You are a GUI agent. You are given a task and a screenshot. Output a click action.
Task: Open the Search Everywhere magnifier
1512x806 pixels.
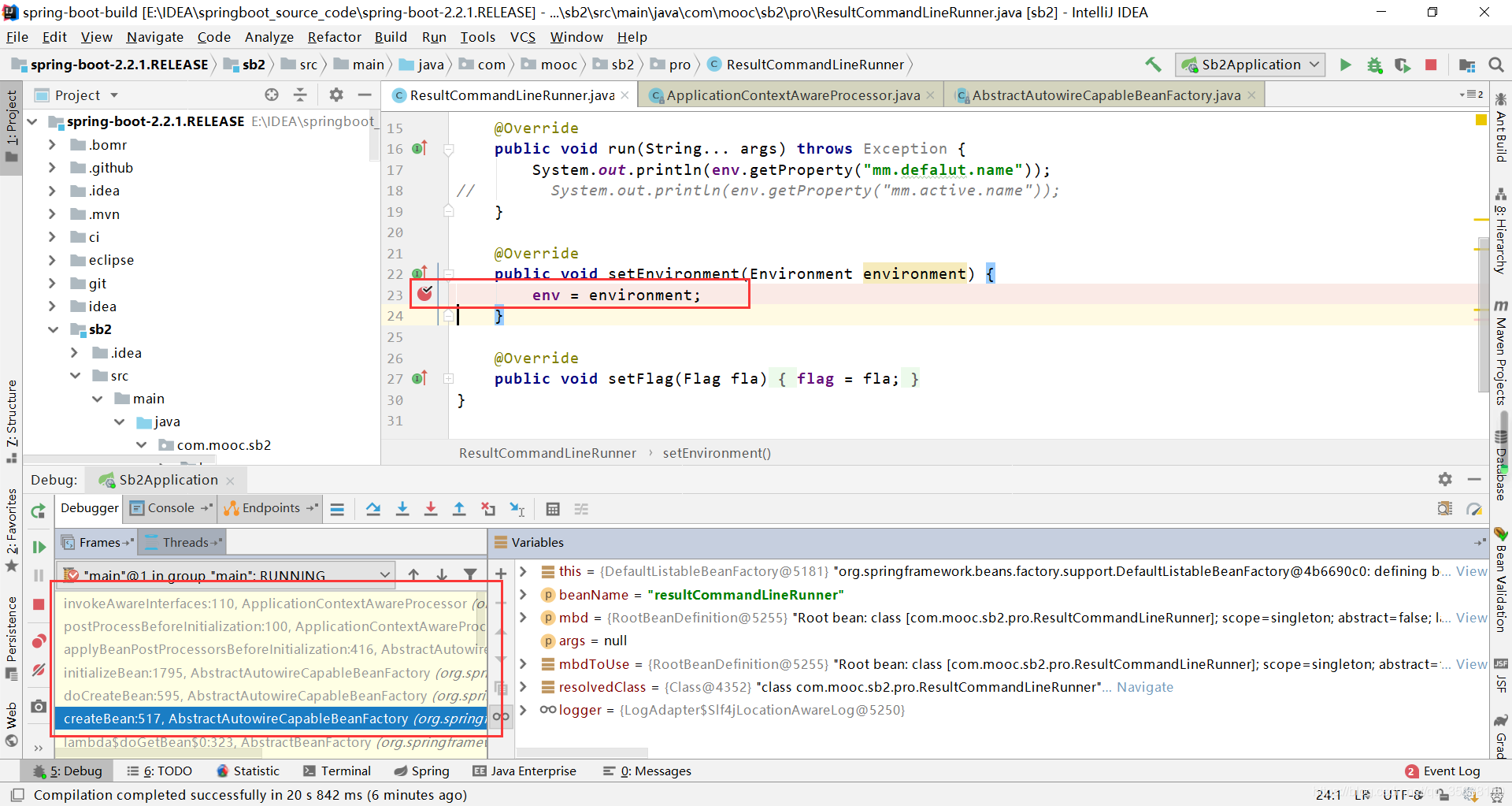[x=1496, y=65]
